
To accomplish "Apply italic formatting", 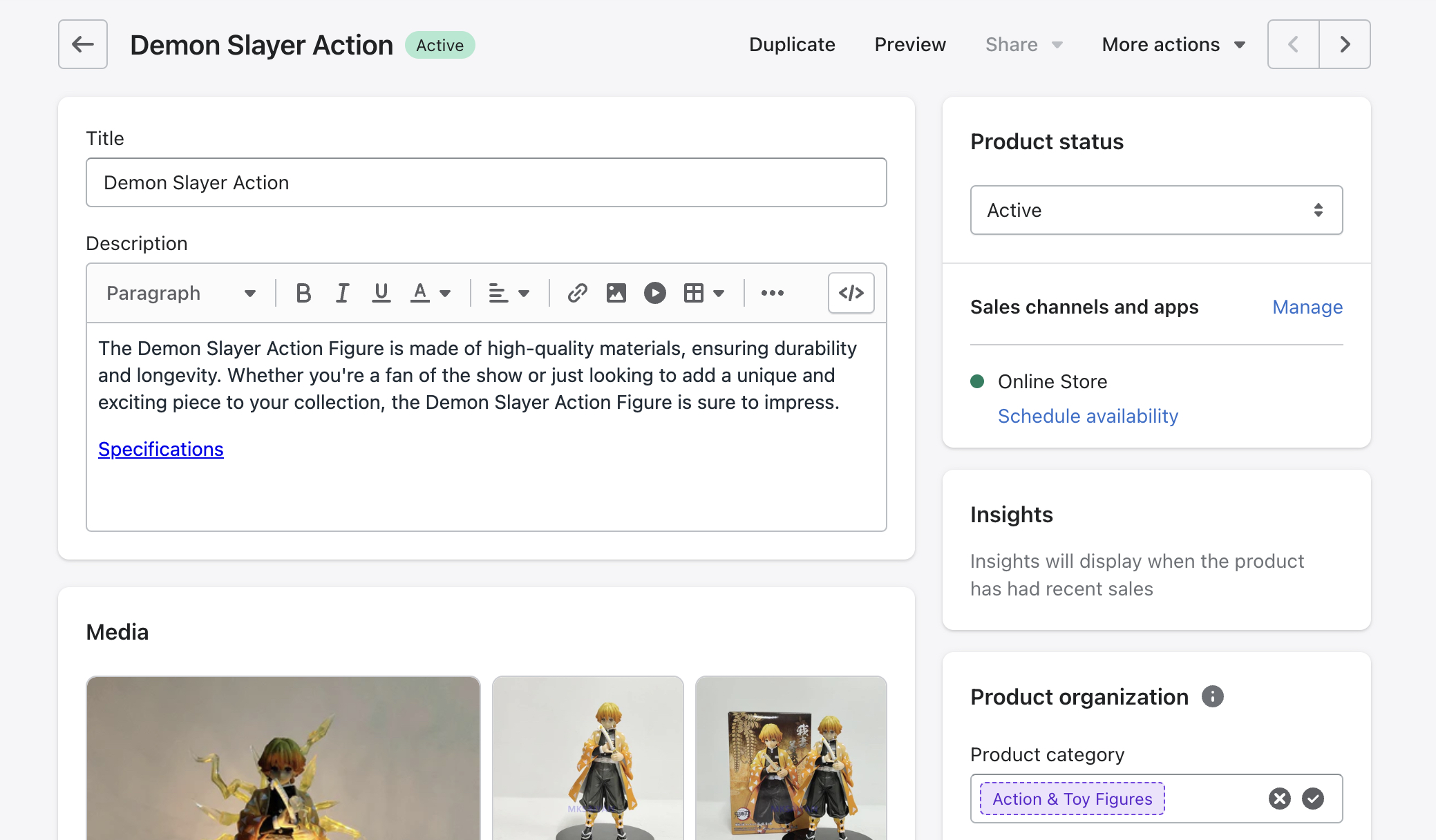I will (x=342, y=292).
